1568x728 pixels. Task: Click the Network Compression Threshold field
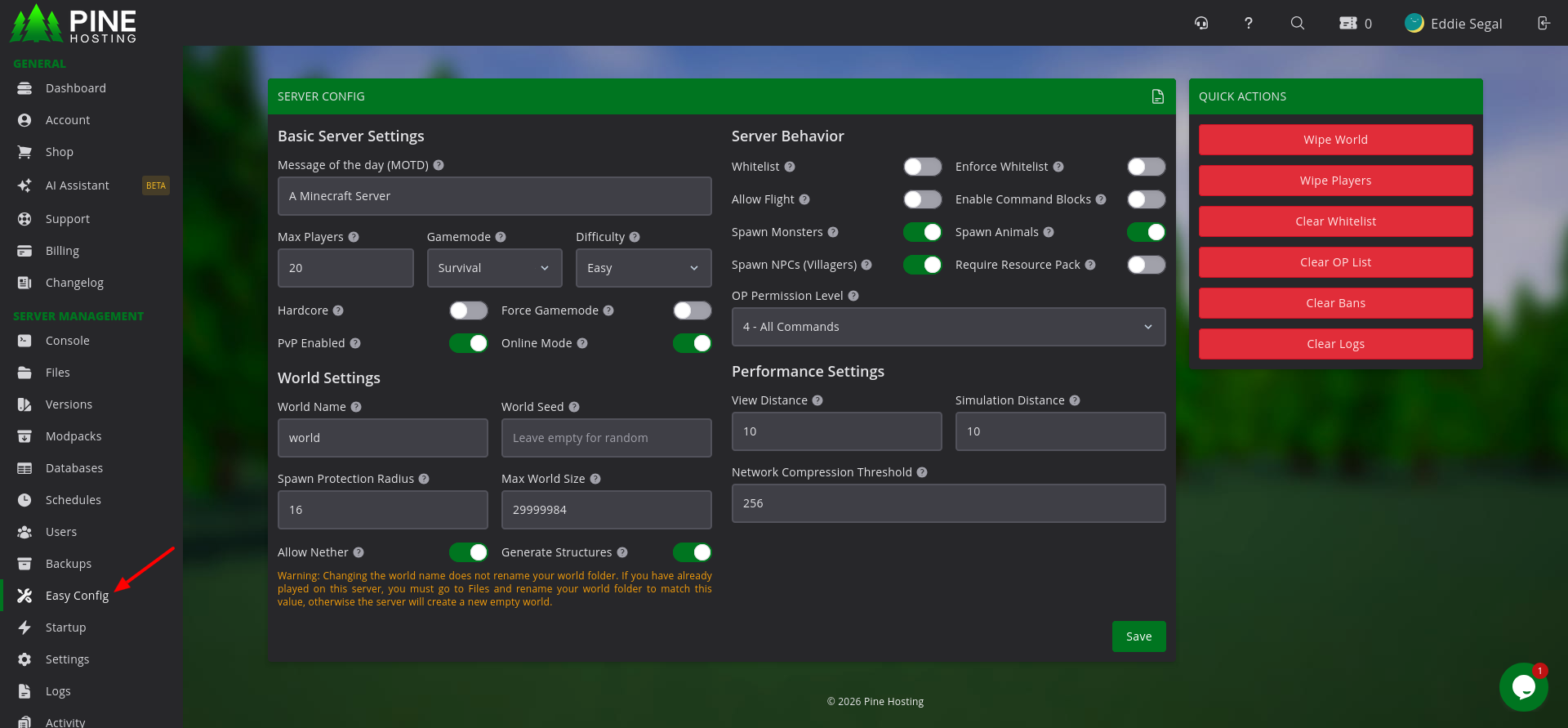coord(949,503)
